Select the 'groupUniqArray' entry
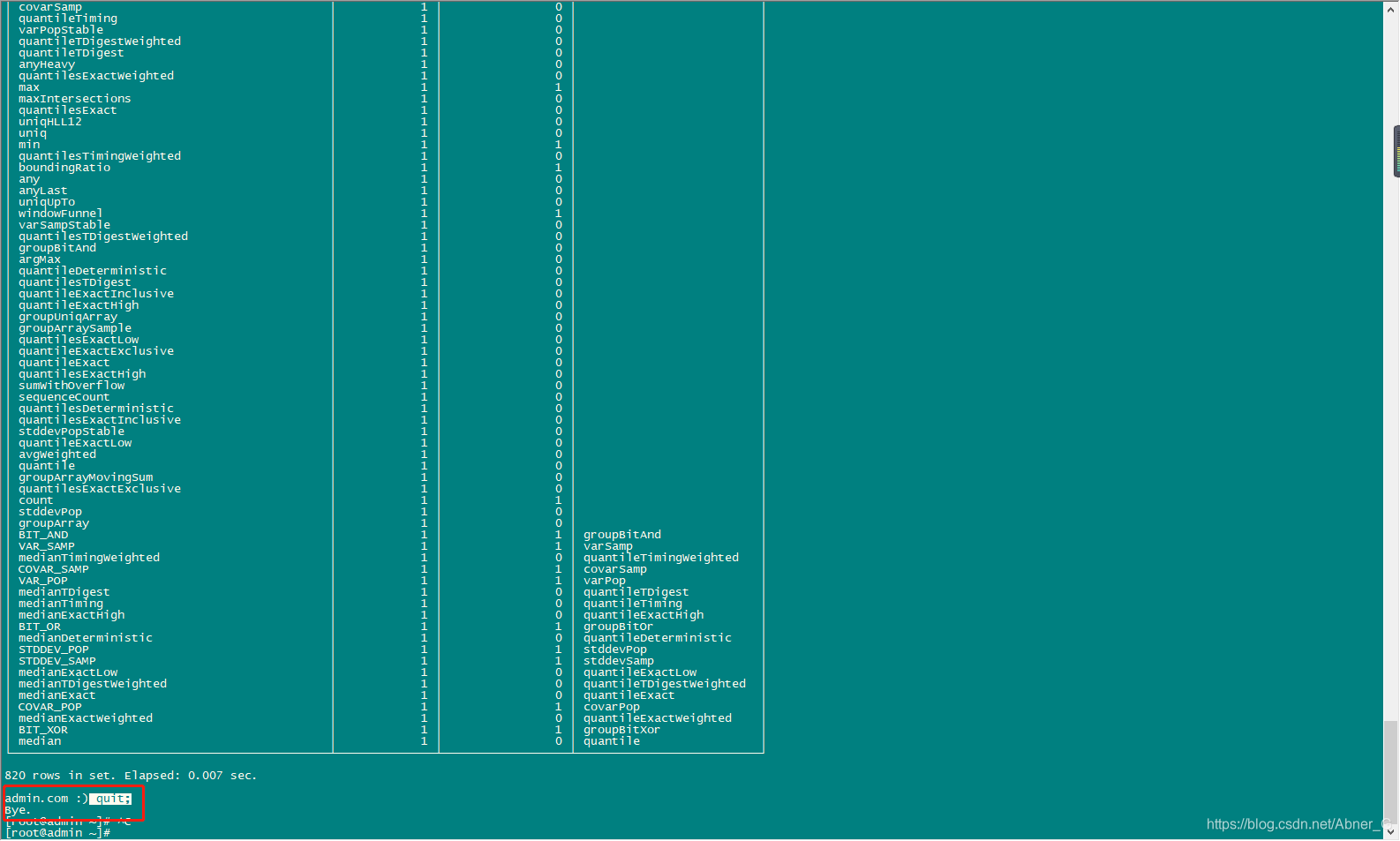The image size is (1400, 841). point(68,317)
